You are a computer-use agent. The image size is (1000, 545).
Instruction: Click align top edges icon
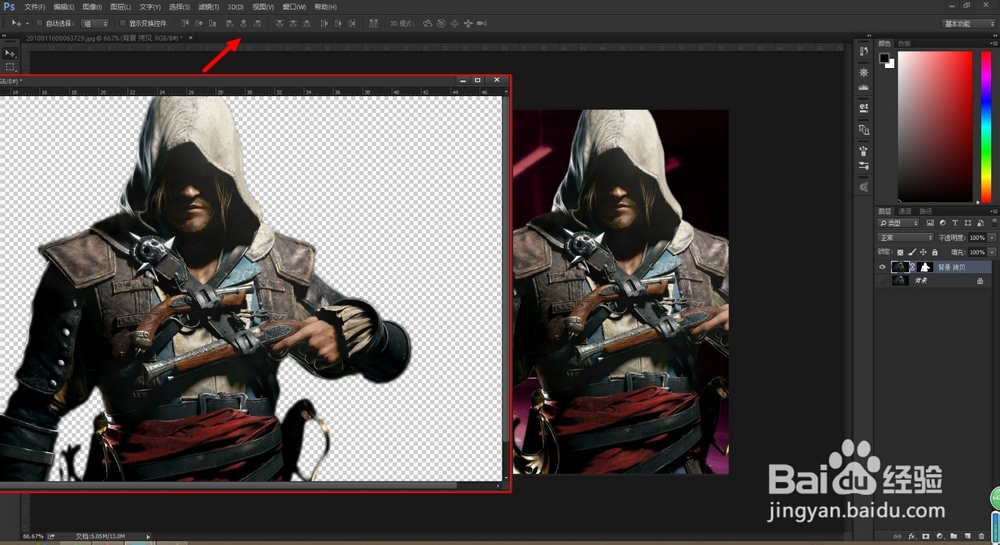pos(186,23)
